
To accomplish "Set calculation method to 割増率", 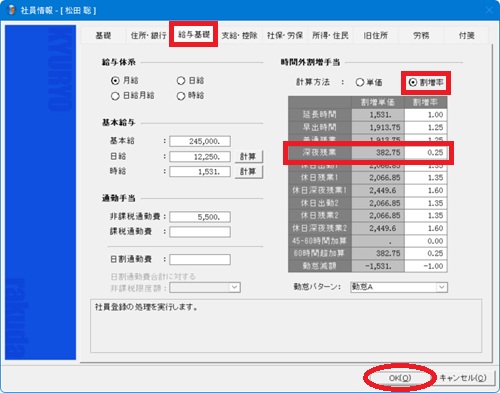I will [x=413, y=82].
